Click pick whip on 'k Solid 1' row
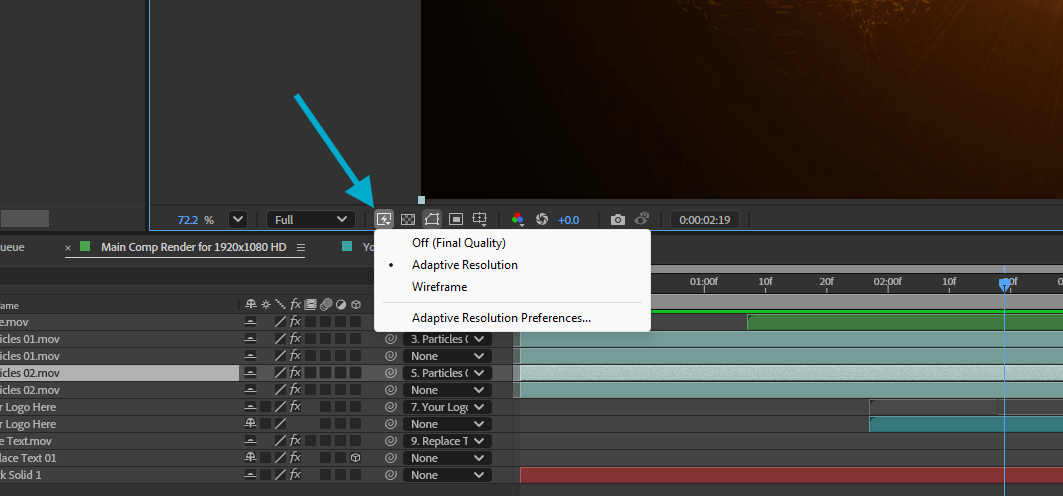Screen dimensions: 1063x496 coord(390,475)
